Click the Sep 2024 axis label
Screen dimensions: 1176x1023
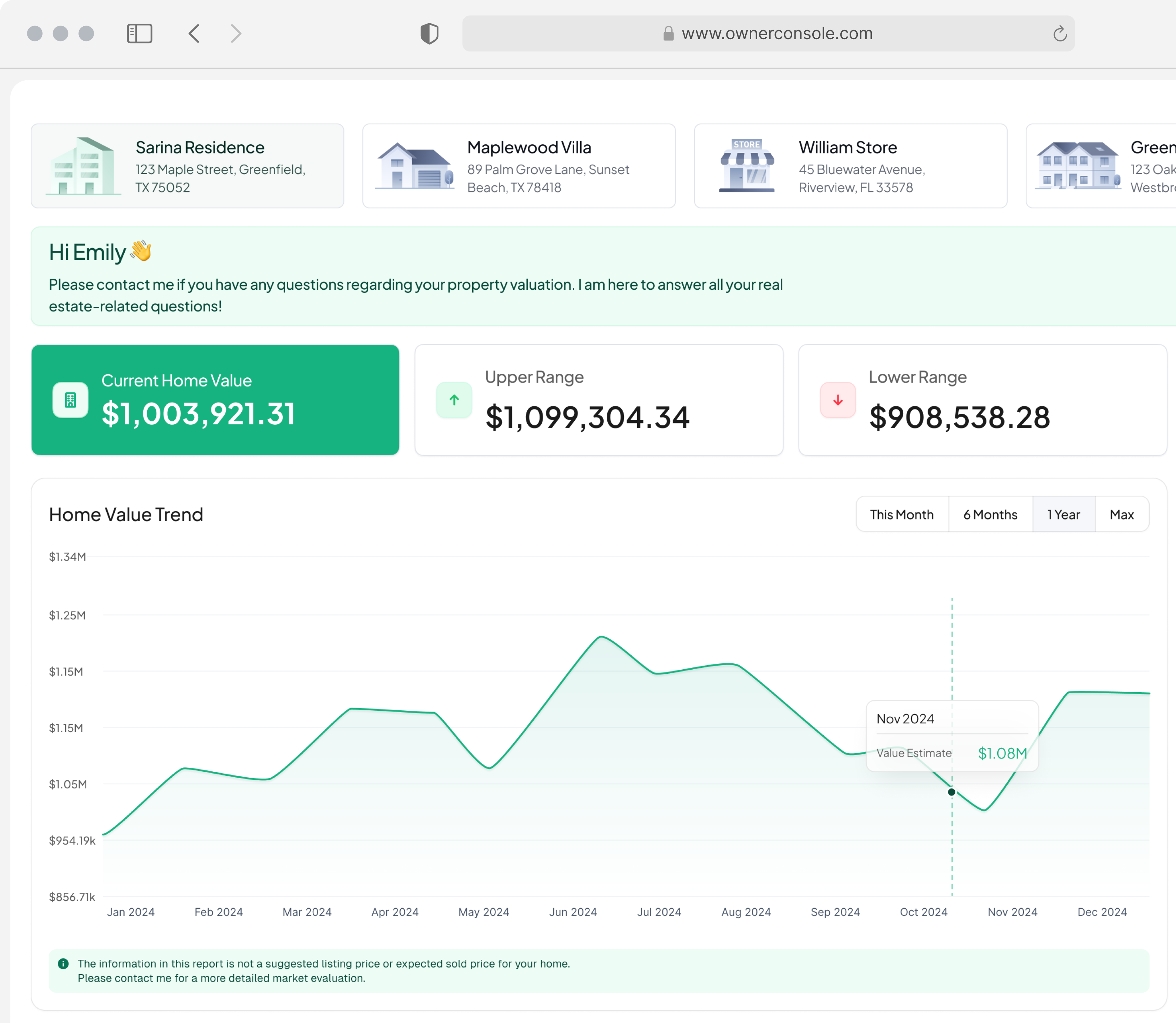pyautogui.click(x=835, y=912)
